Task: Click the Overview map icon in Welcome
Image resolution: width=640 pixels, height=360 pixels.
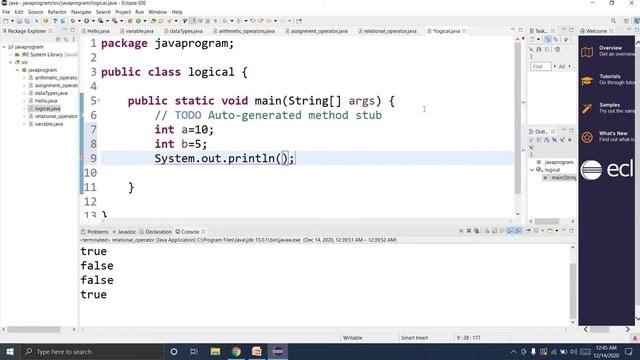Action: 587,52
